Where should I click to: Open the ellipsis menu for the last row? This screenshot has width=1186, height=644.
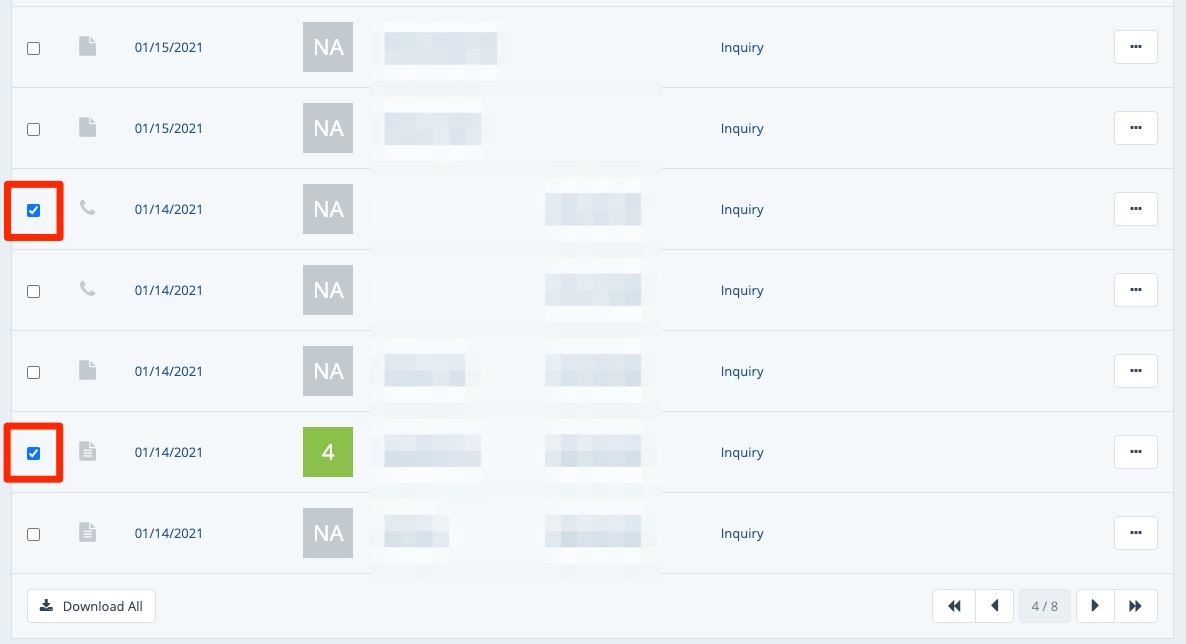click(1135, 533)
